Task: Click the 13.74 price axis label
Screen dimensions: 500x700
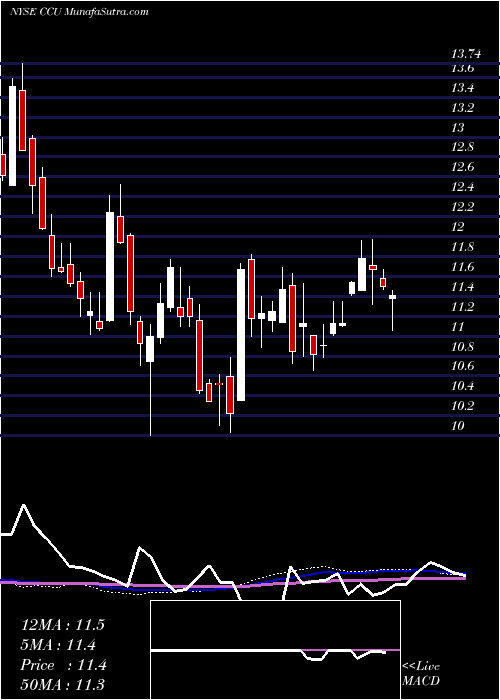Action: 466,54
